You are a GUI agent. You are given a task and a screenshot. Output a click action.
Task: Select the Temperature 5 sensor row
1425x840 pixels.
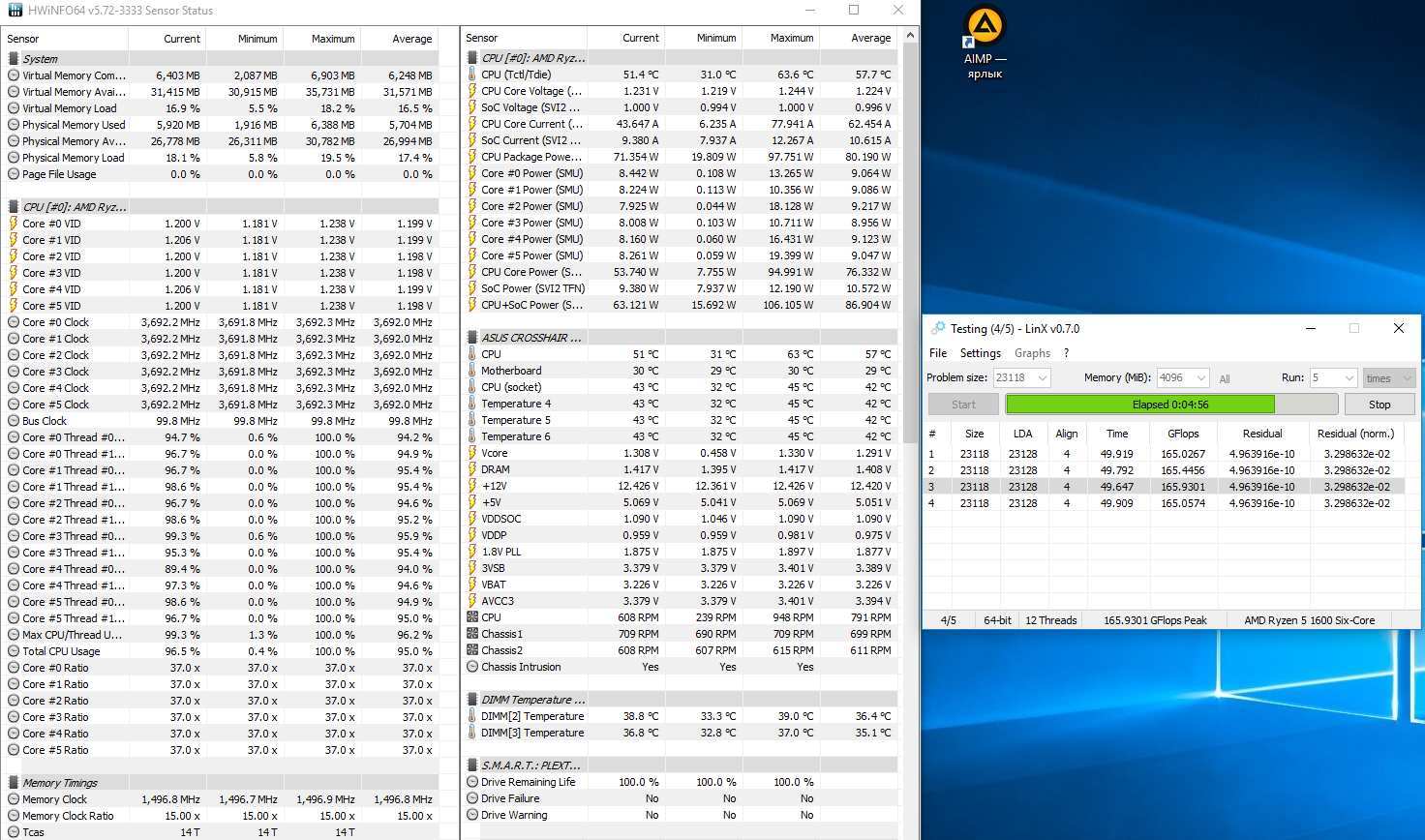click(x=680, y=420)
